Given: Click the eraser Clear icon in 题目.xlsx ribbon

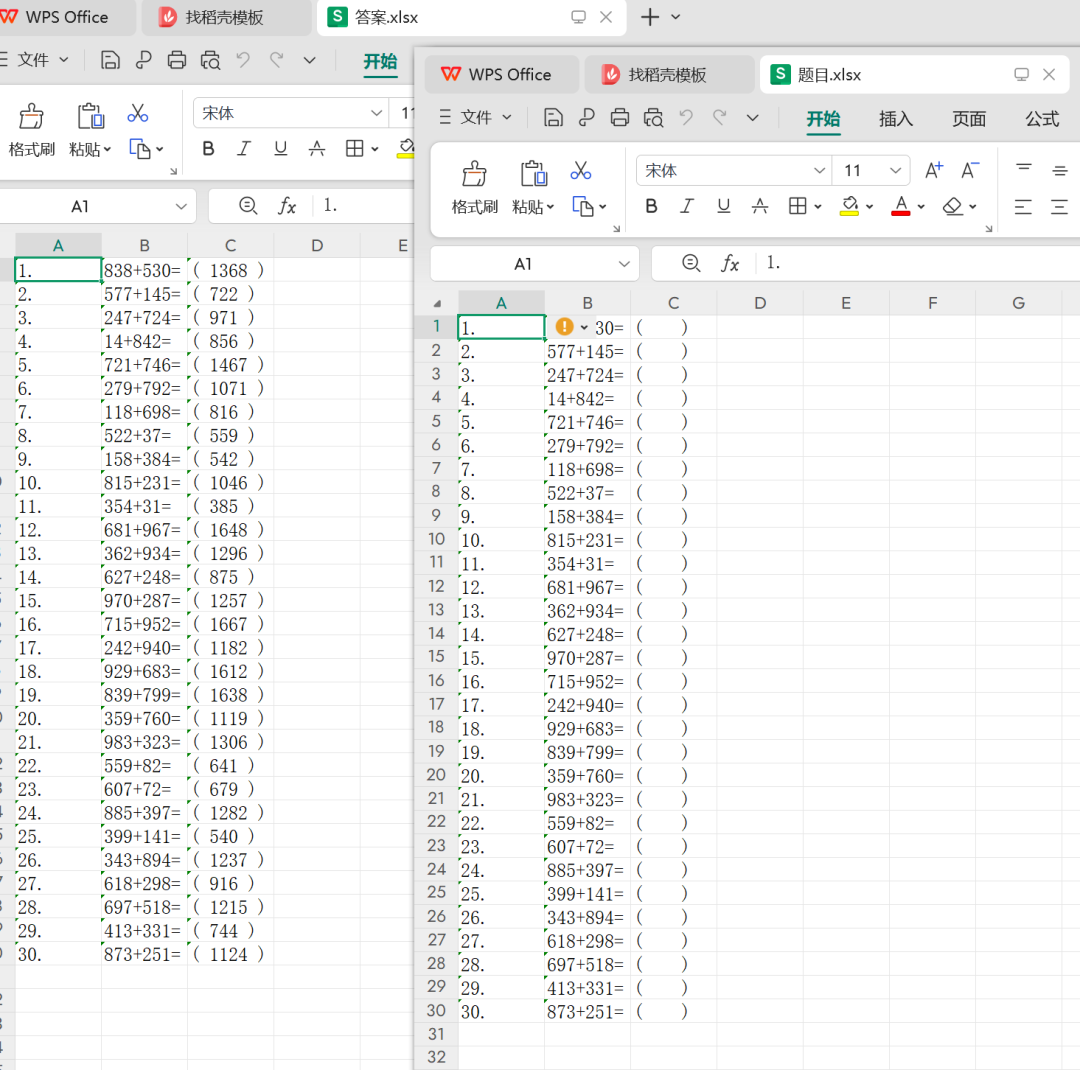Looking at the screenshot, I should click(953, 206).
